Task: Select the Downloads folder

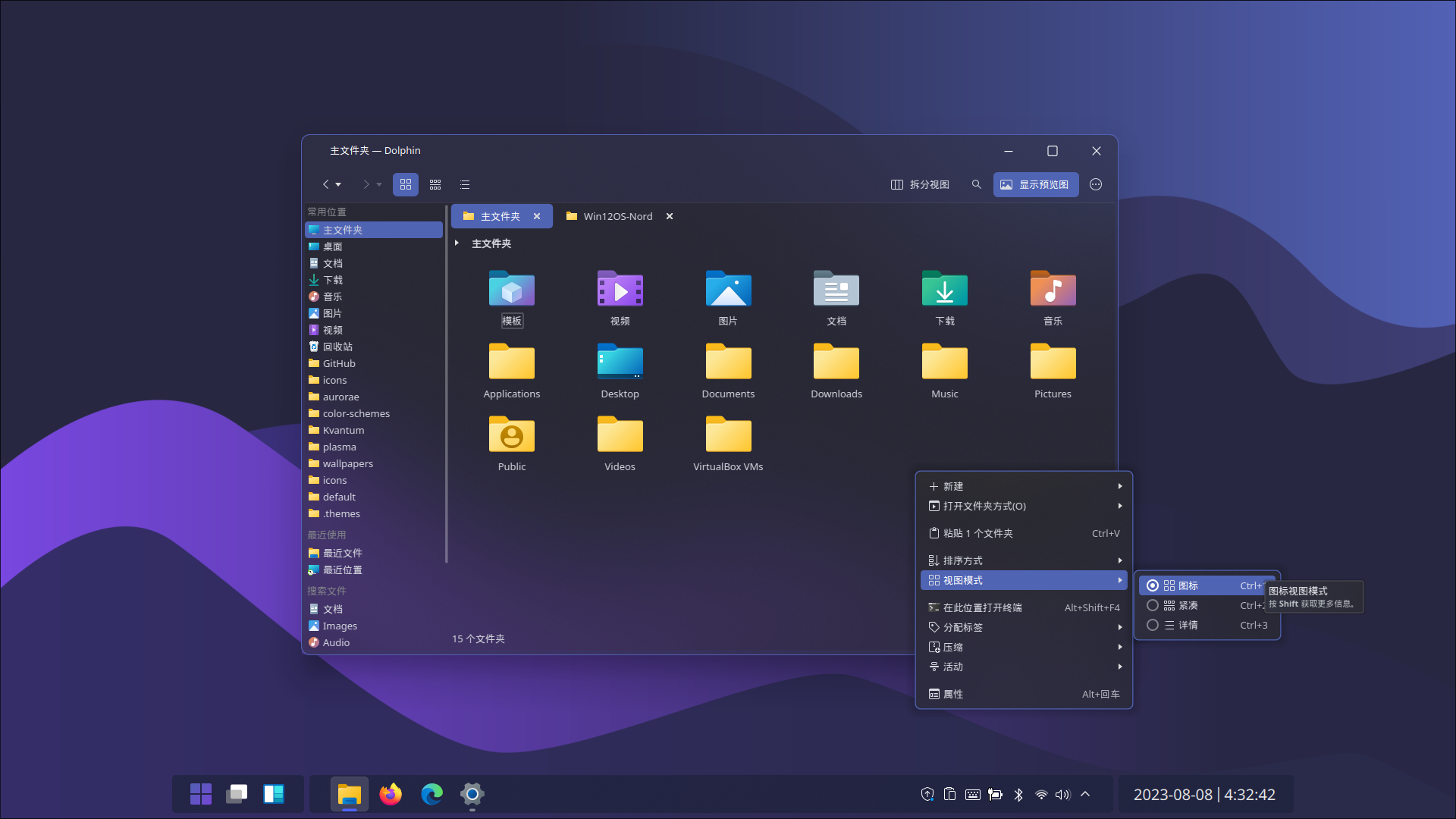Action: pyautogui.click(x=836, y=371)
